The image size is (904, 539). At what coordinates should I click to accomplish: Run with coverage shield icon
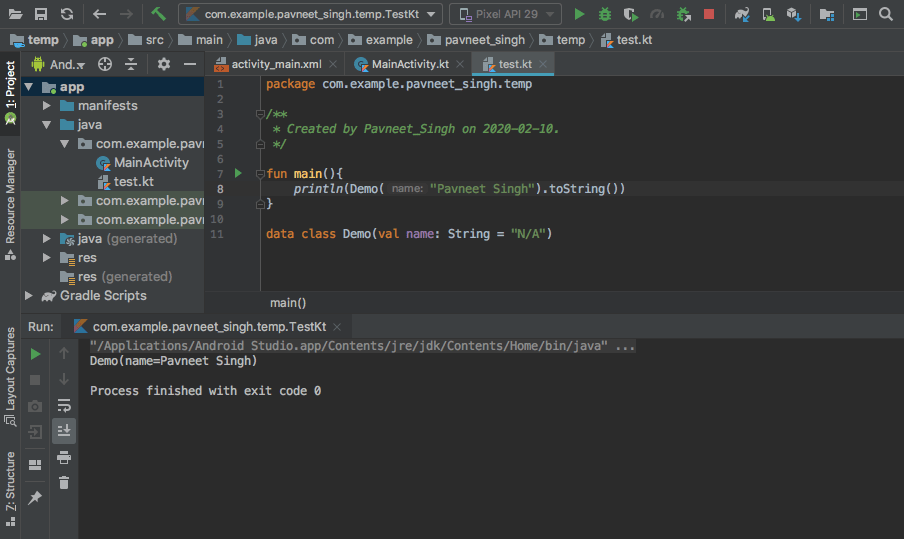coord(631,14)
